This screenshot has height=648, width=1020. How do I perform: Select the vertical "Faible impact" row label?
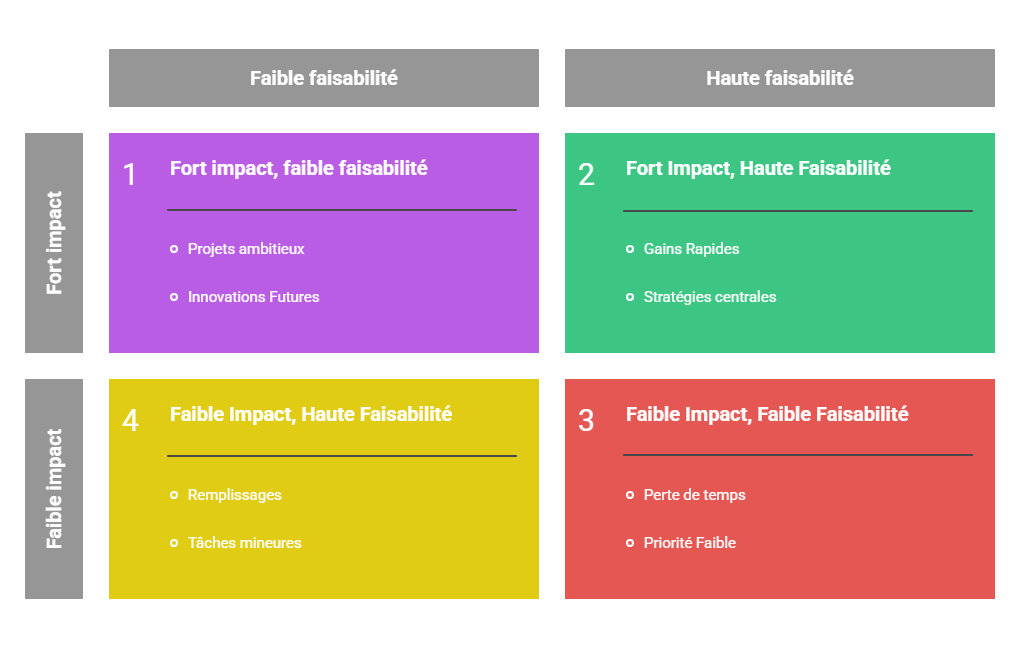(x=54, y=489)
